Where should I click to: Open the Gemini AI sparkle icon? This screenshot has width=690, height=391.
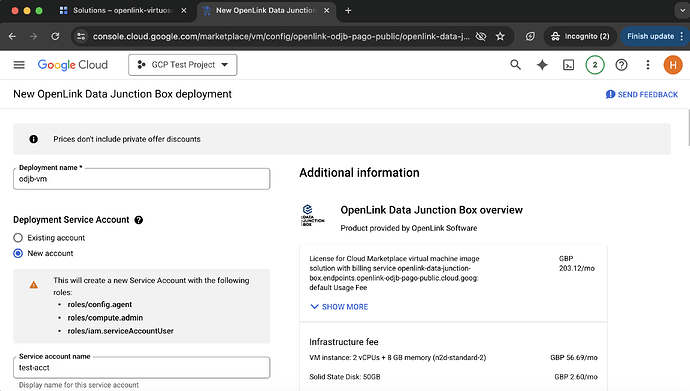(542, 65)
